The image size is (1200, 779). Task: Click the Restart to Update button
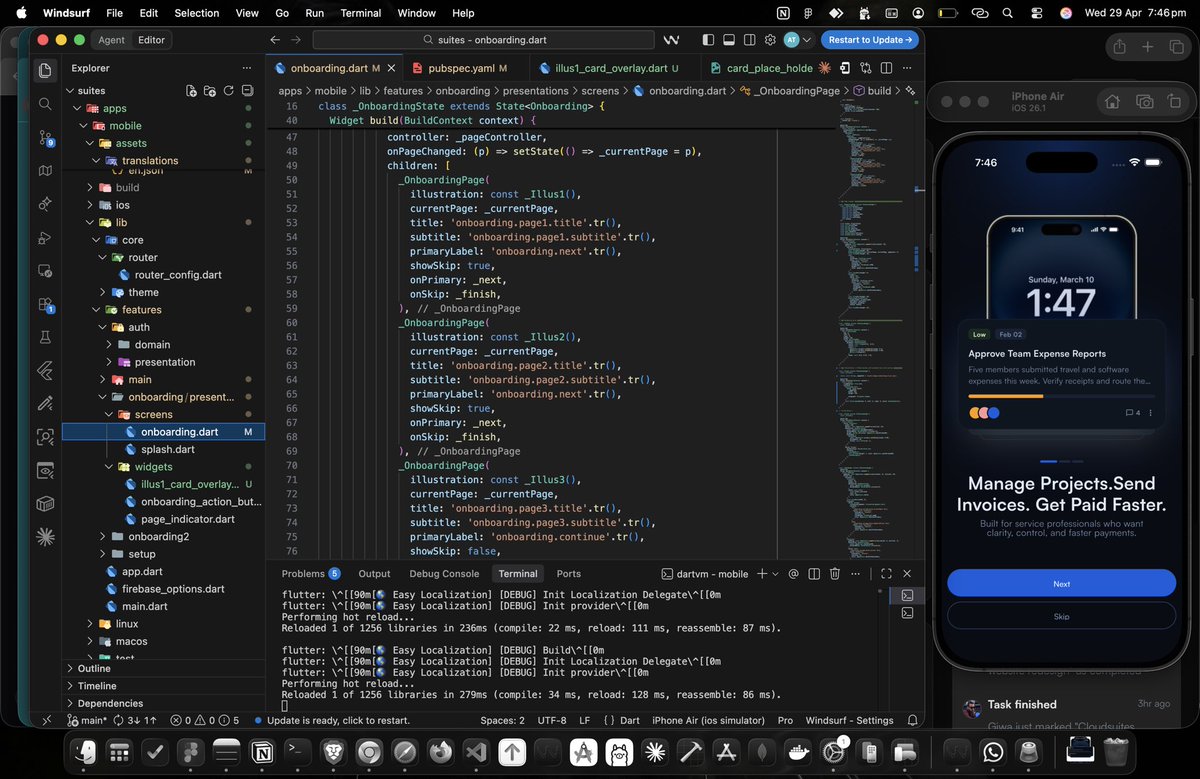(x=870, y=40)
